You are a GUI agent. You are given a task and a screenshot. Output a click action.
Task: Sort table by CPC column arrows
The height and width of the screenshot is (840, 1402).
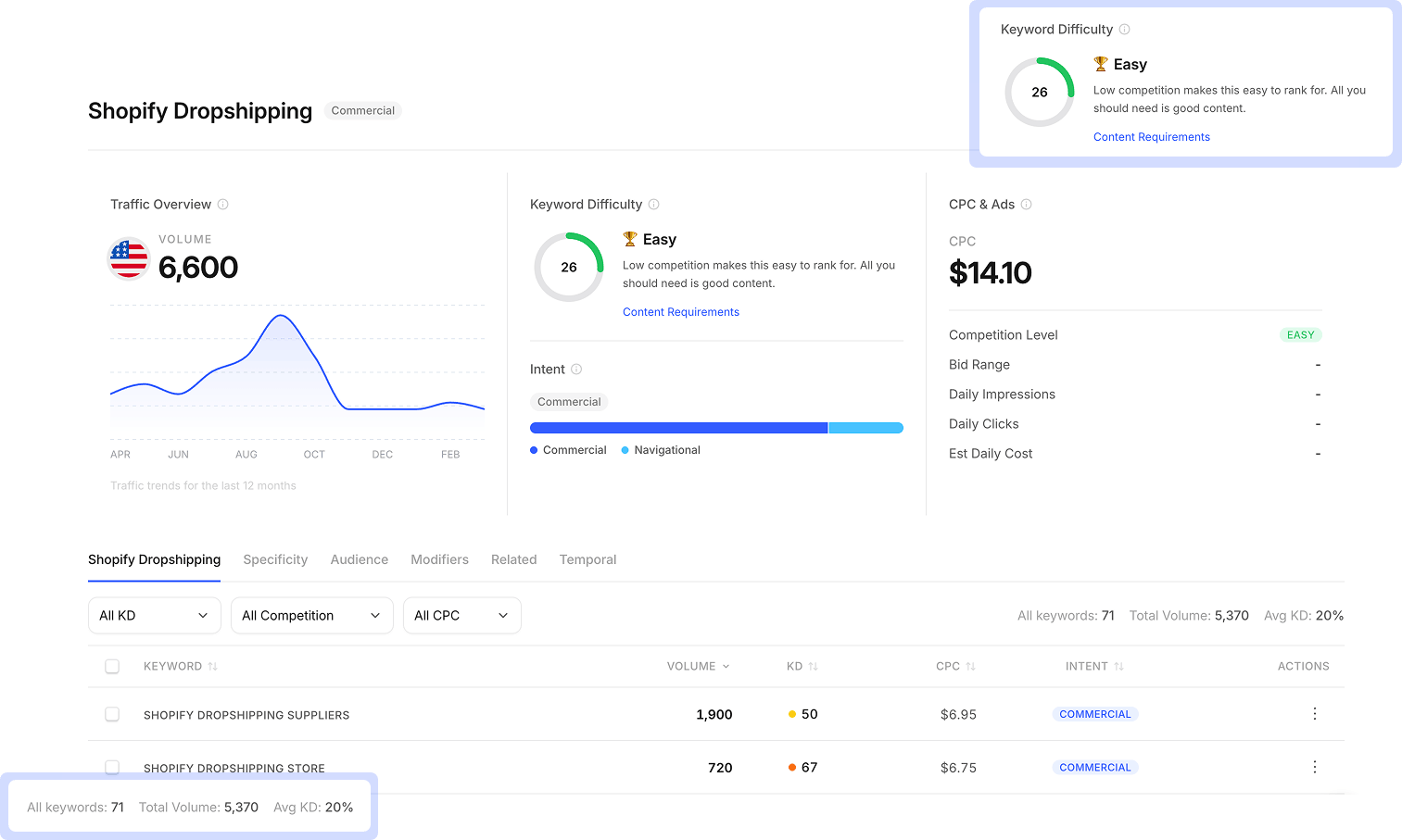coord(970,667)
